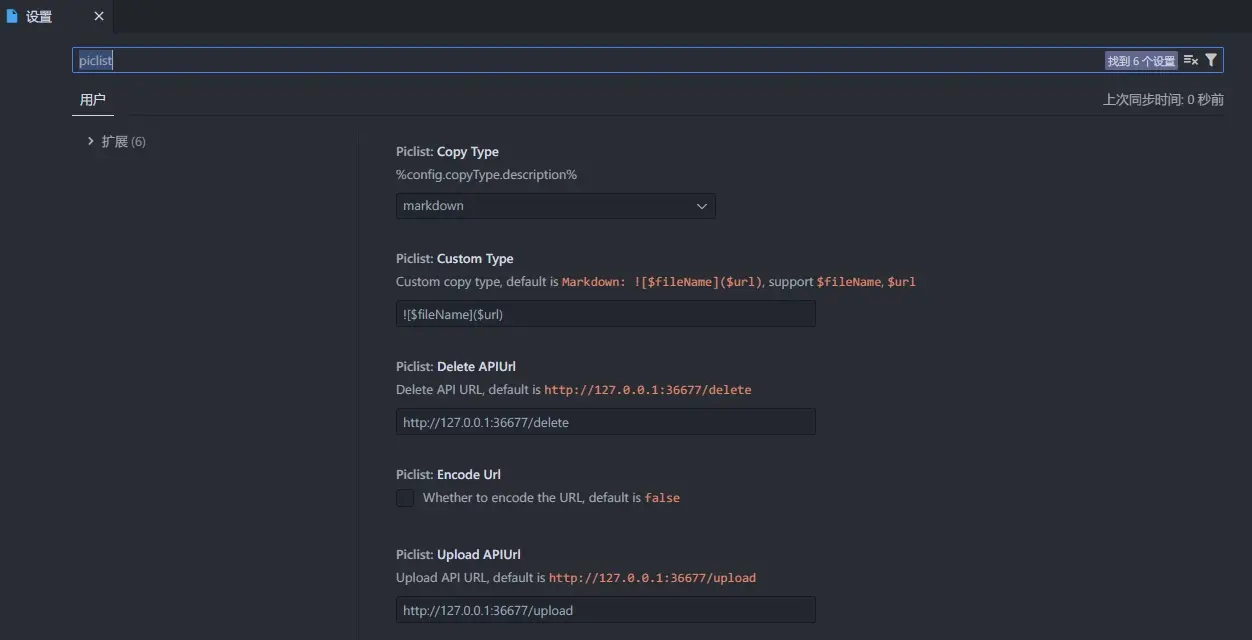
Task: Click the Delete APIUrl text box
Action: pyautogui.click(x=605, y=421)
